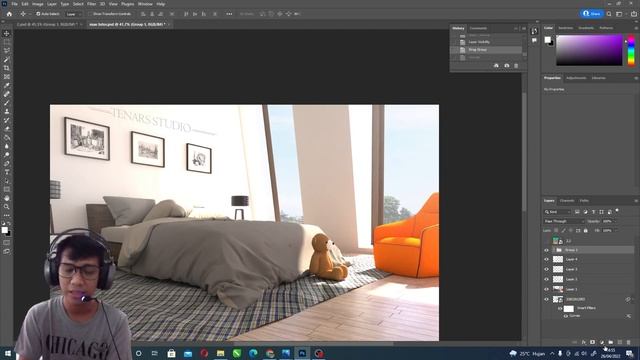Click the Share button
Screen dimensions: 640x360
592,14
